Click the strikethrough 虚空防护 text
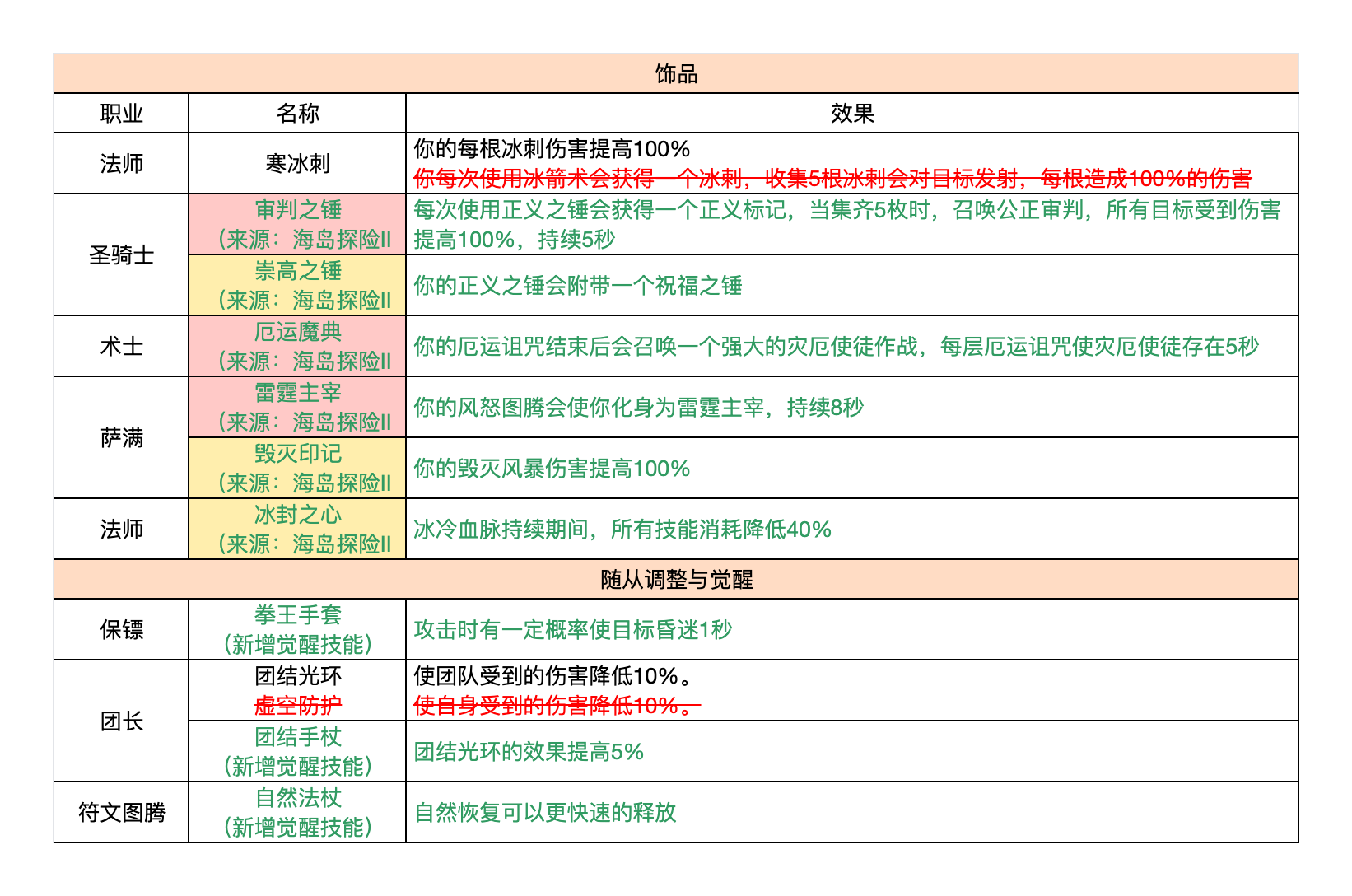This screenshot has width=1352, height=896. (297, 706)
